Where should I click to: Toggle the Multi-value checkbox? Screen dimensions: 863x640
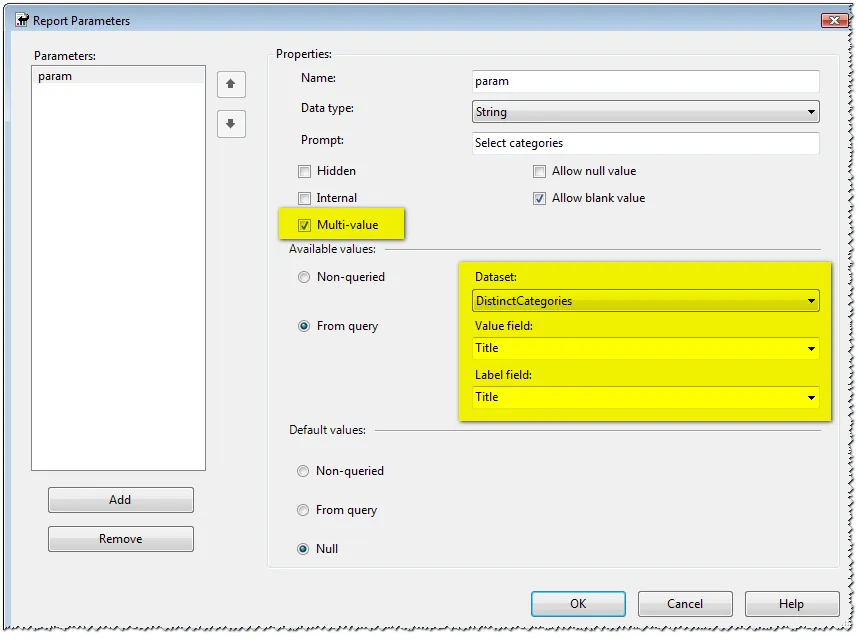coord(305,225)
